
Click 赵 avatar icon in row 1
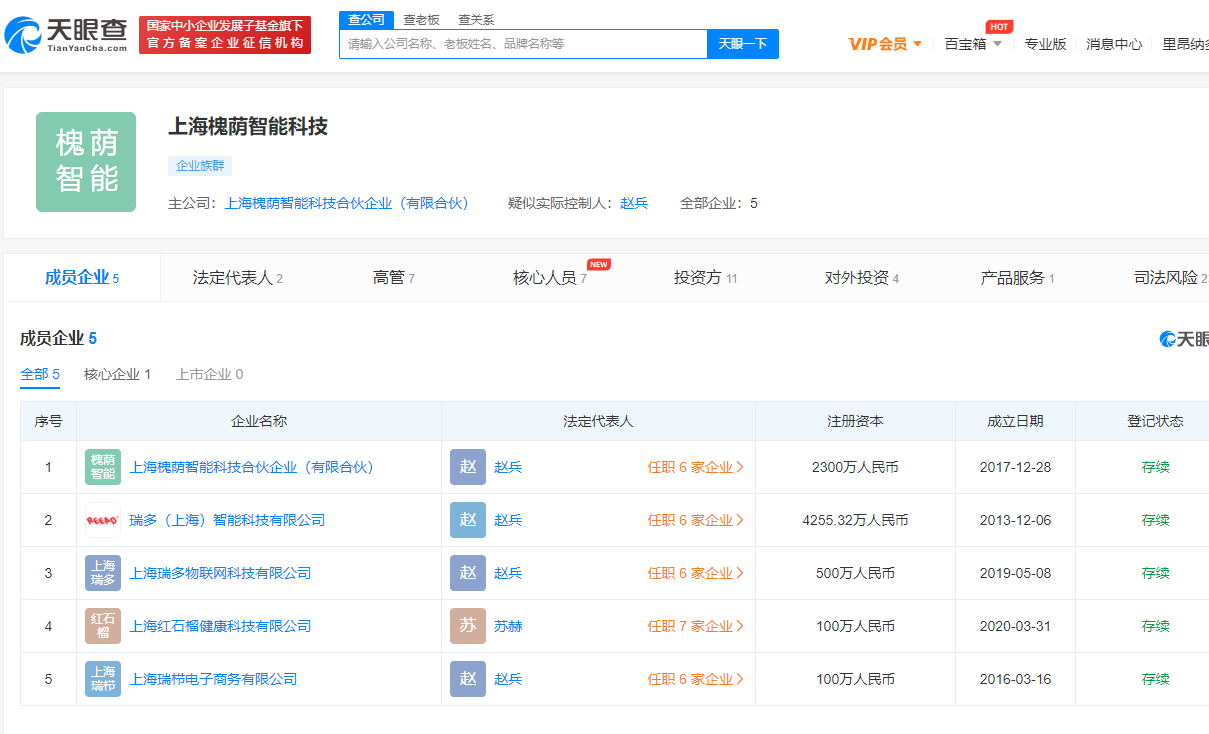(x=467, y=467)
